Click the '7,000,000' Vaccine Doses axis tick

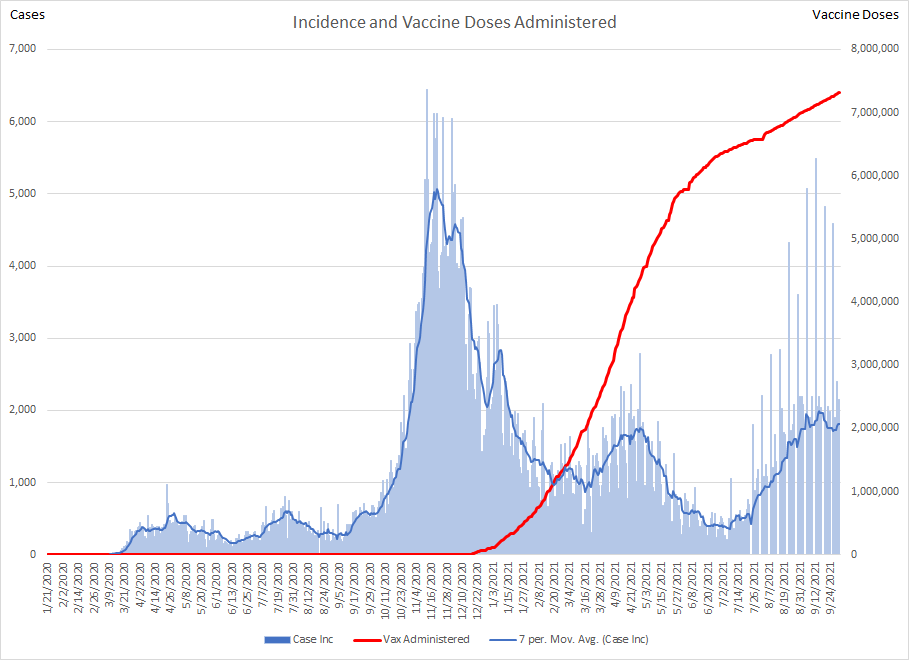(875, 112)
